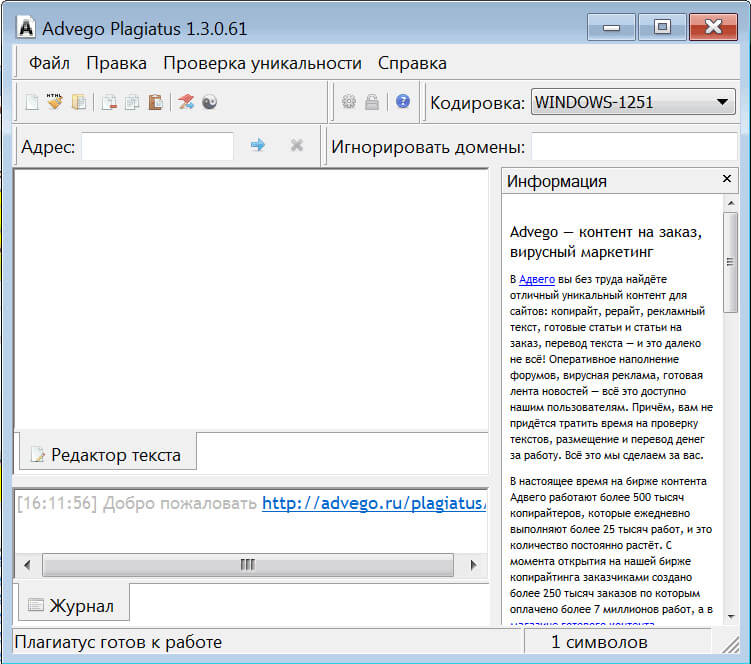Click inside the main text editor area

pos(251,299)
